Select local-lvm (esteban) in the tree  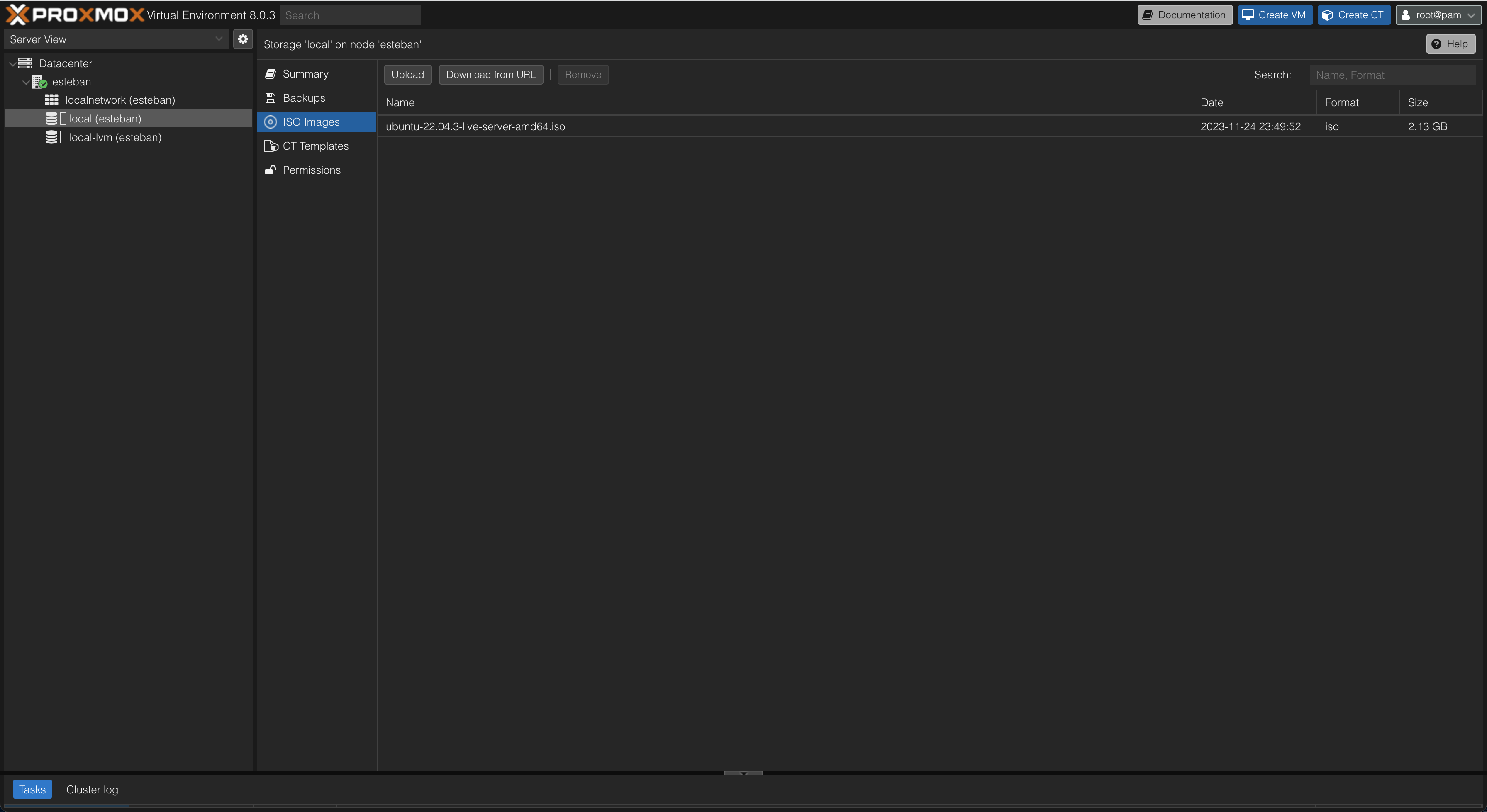click(x=129, y=137)
